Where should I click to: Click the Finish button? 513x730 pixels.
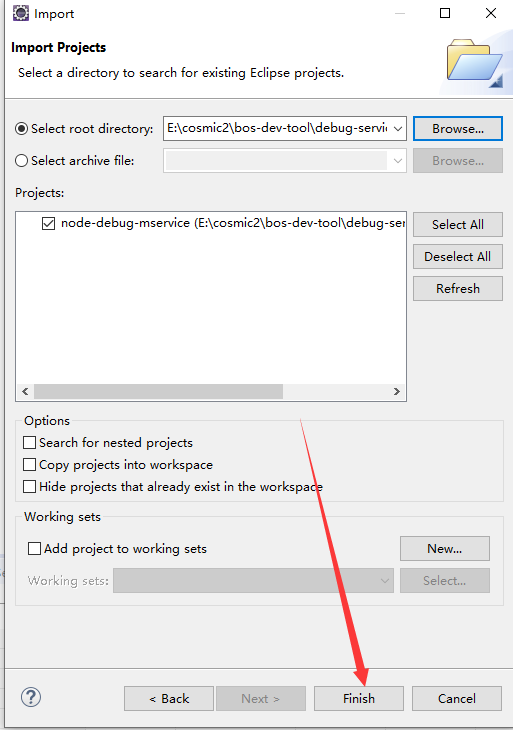[359, 698]
